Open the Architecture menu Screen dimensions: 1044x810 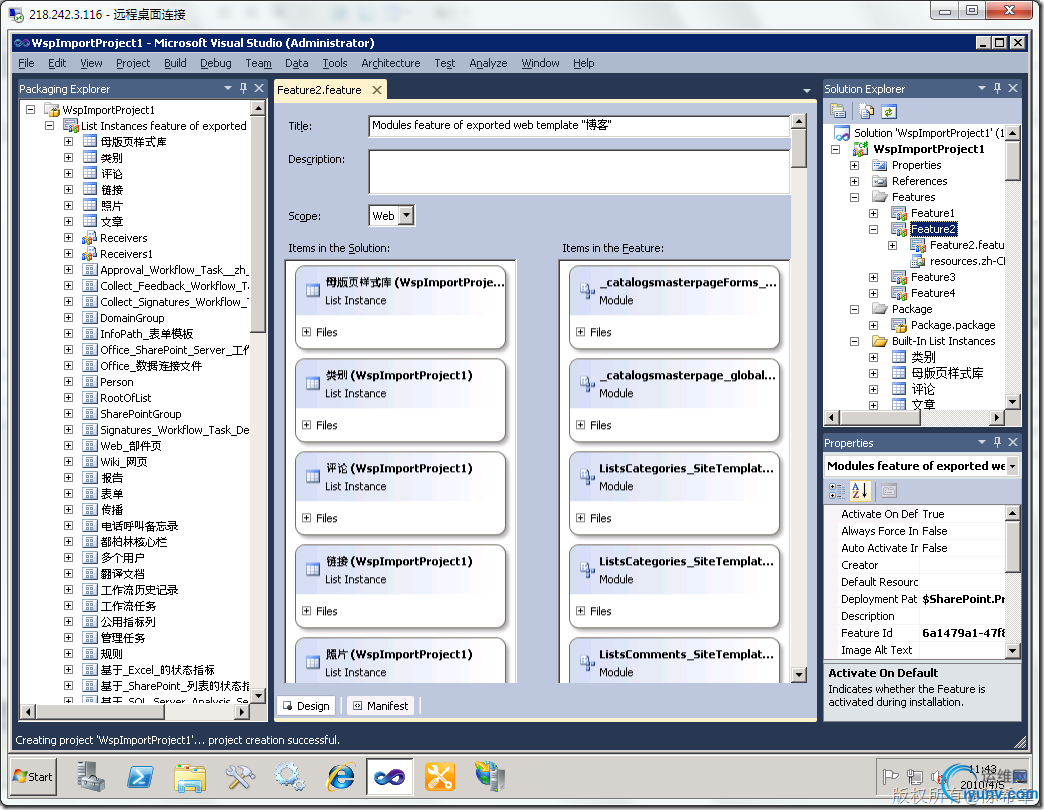[x=390, y=63]
